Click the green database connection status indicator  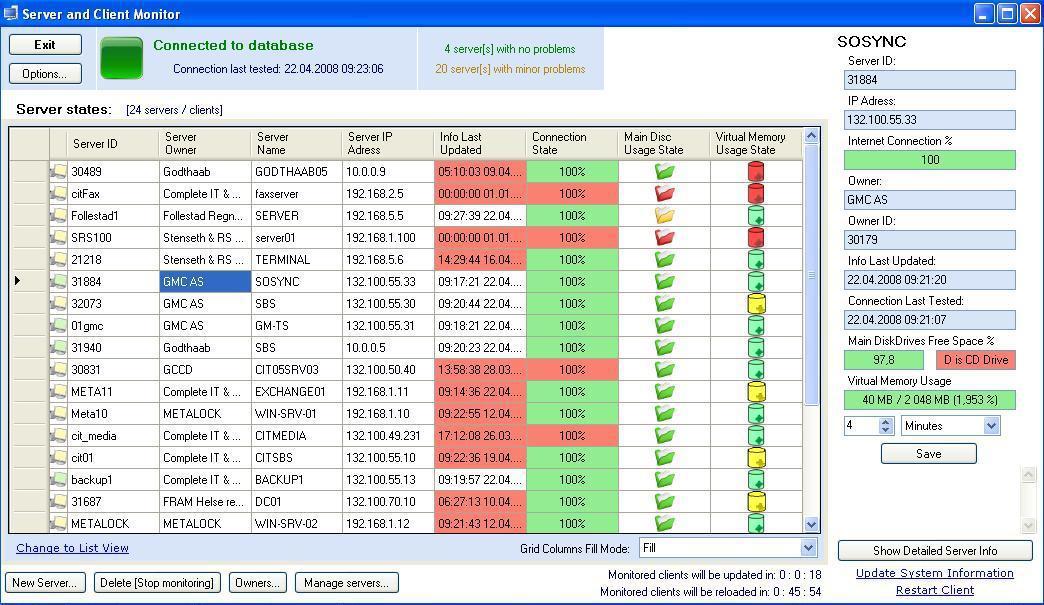coord(122,58)
